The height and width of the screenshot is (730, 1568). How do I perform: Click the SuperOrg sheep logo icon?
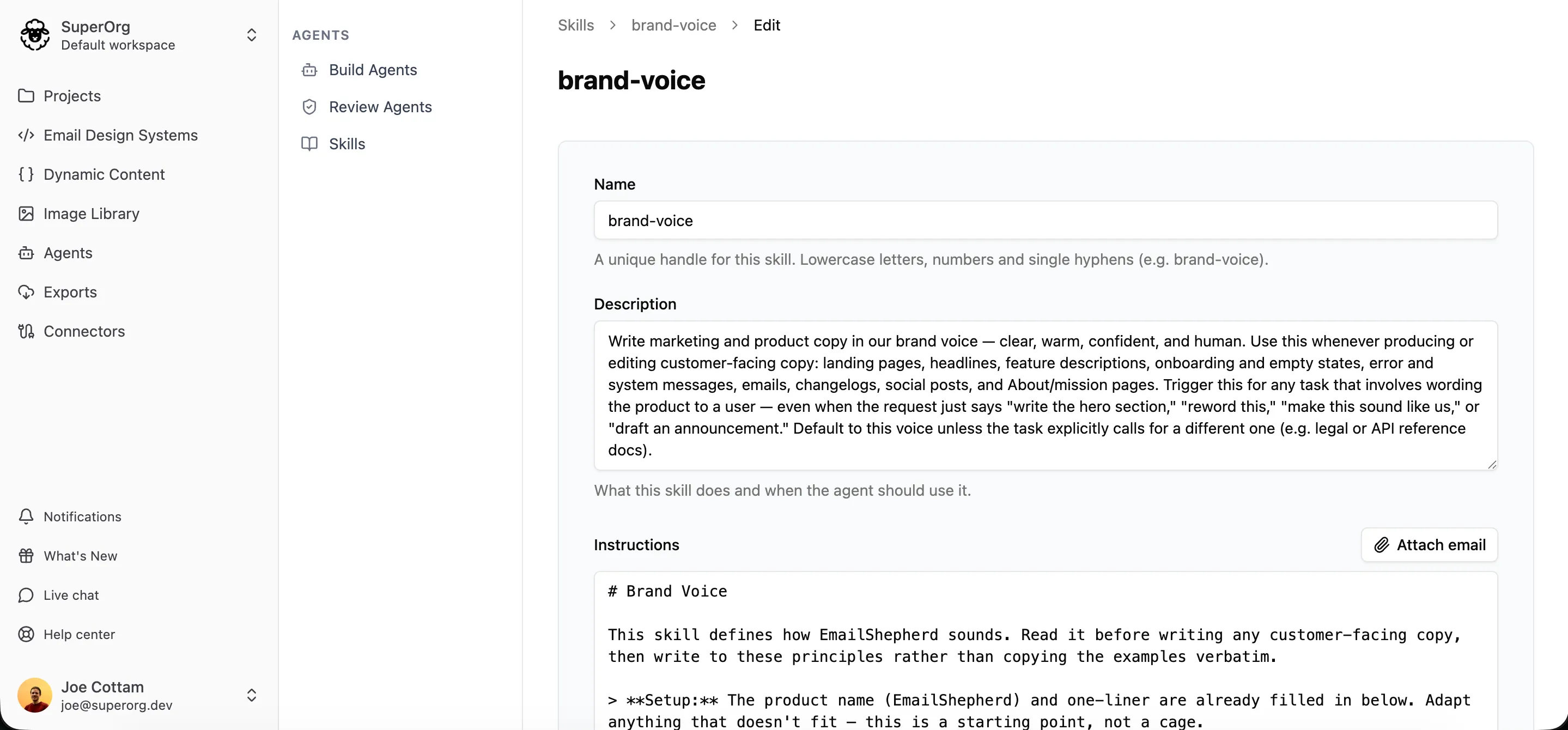click(x=35, y=35)
